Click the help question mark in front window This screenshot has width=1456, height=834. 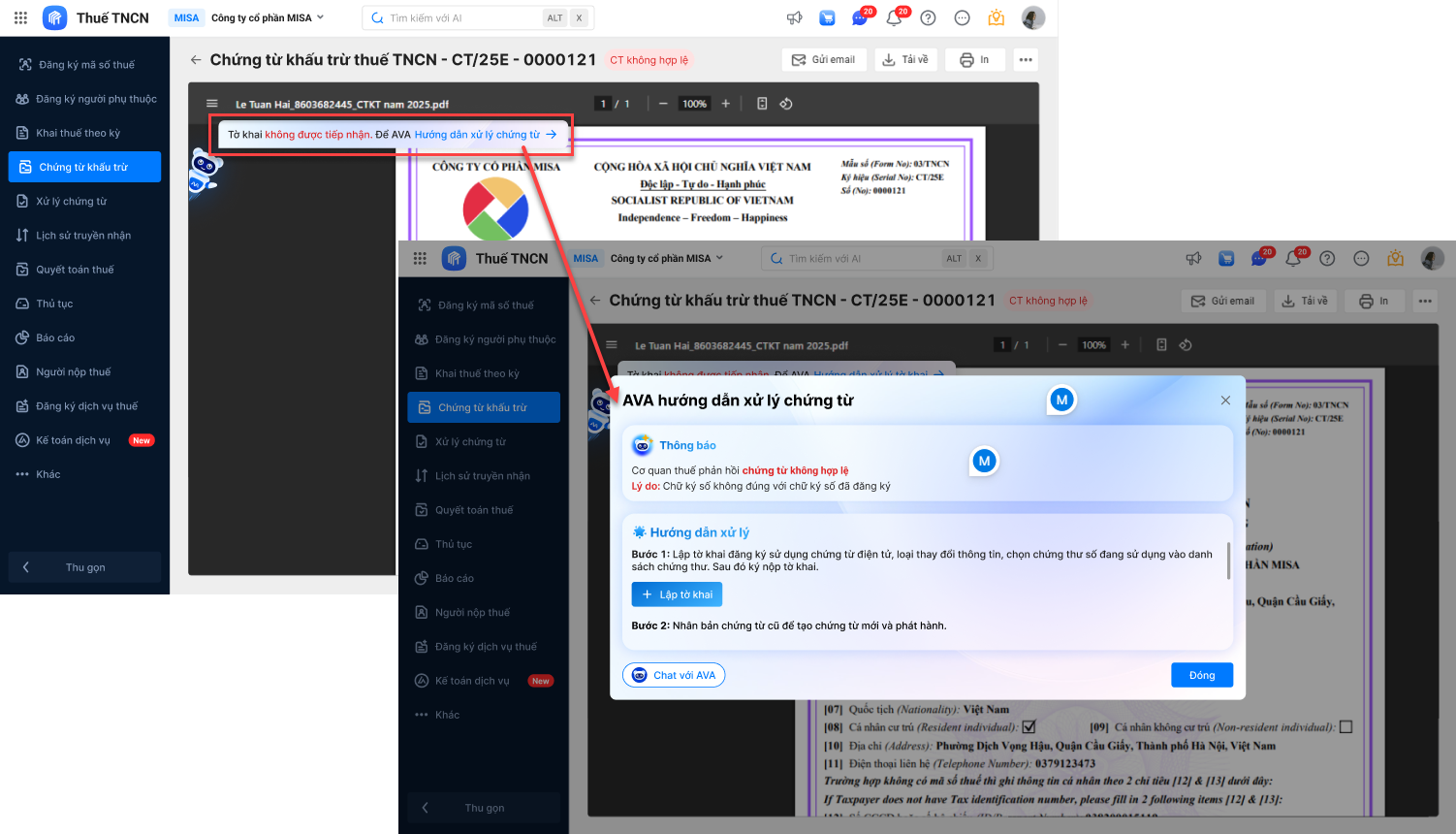[x=1328, y=258]
